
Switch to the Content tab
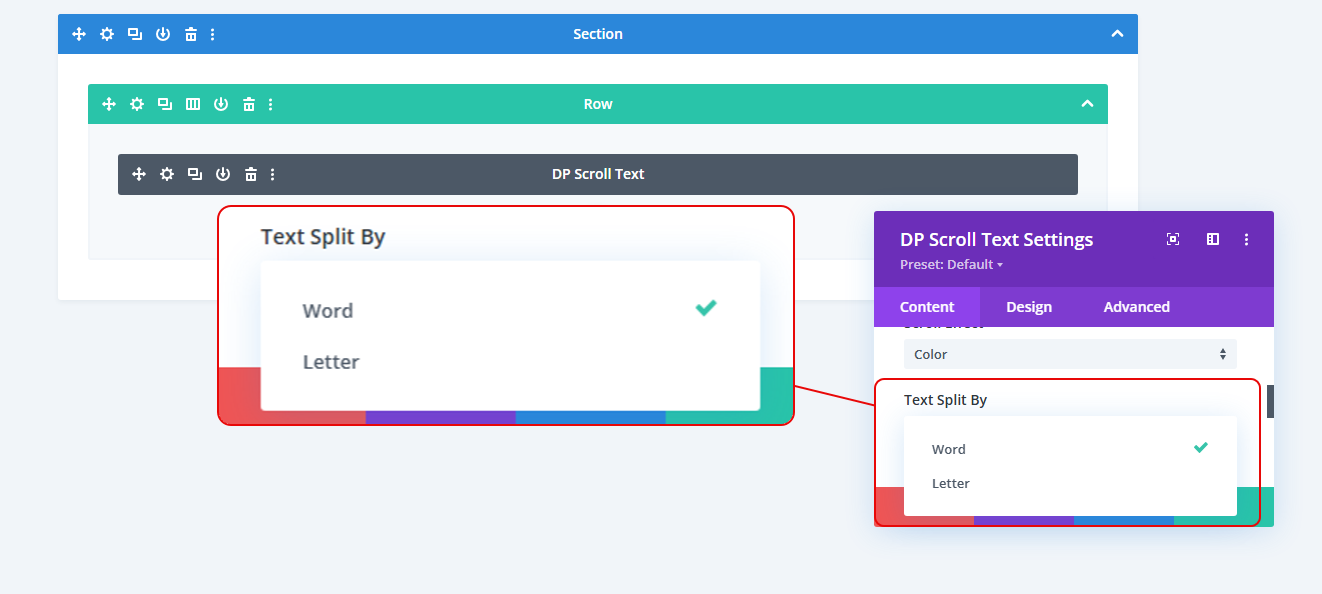click(927, 307)
